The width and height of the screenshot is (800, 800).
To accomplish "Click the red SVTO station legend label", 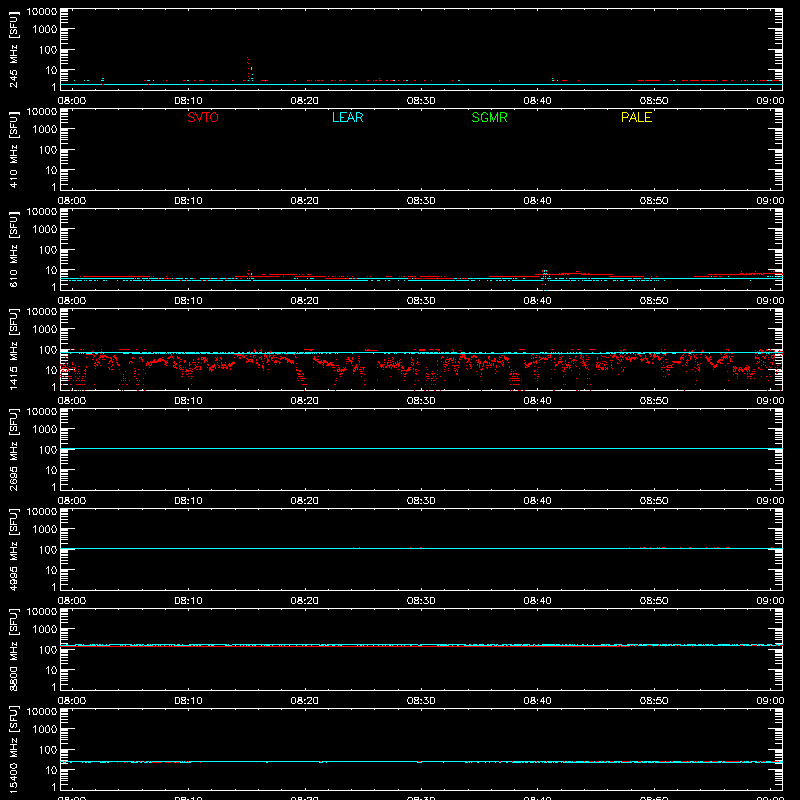I will pyautogui.click(x=203, y=117).
